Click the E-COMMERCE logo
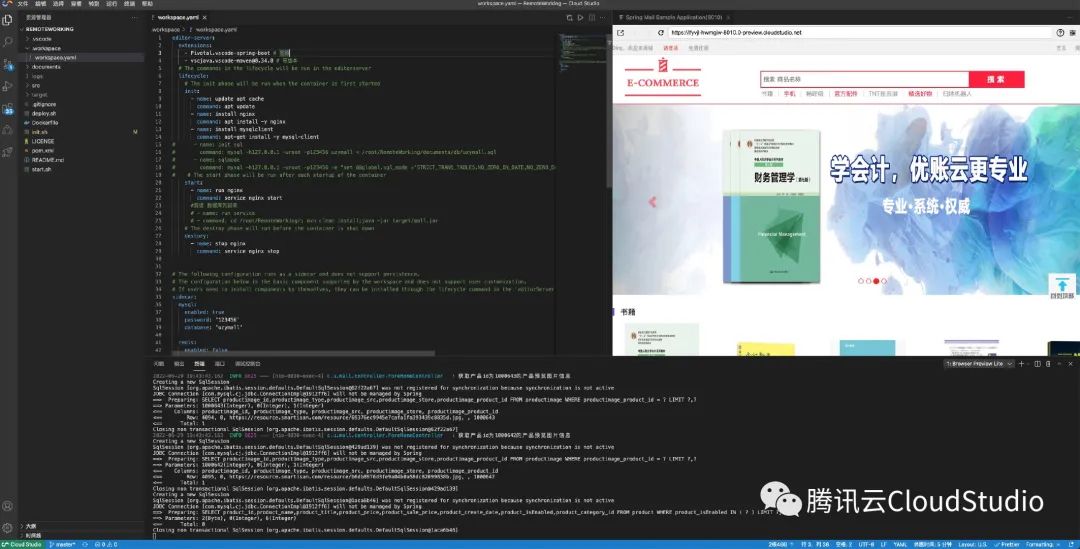The height and width of the screenshot is (549, 1080). (x=662, y=77)
